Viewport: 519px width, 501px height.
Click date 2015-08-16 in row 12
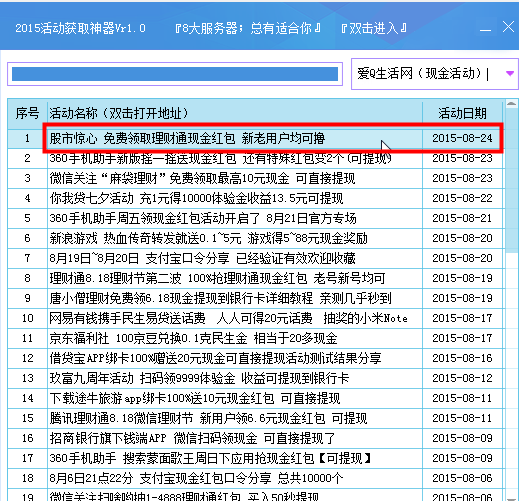(x=462, y=358)
